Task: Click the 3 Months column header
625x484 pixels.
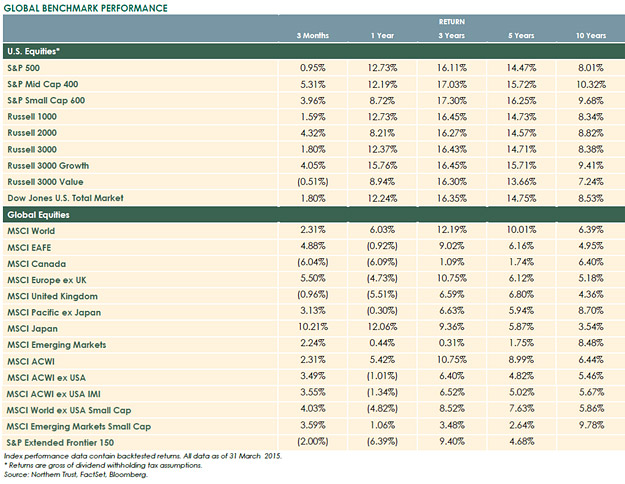Action: click(312, 35)
